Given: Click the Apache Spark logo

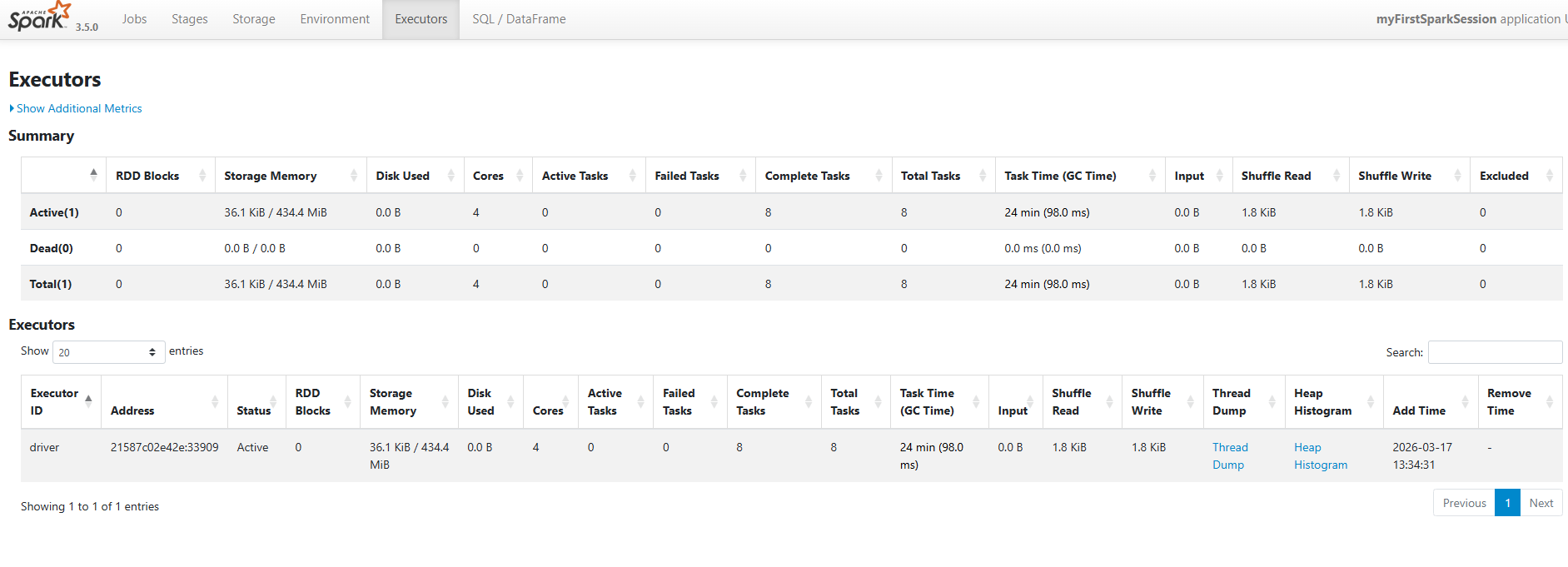Looking at the screenshot, I should (40, 17).
